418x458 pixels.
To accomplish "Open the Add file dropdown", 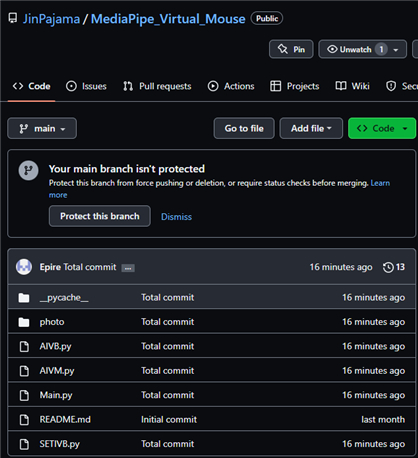I will [x=311, y=128].
